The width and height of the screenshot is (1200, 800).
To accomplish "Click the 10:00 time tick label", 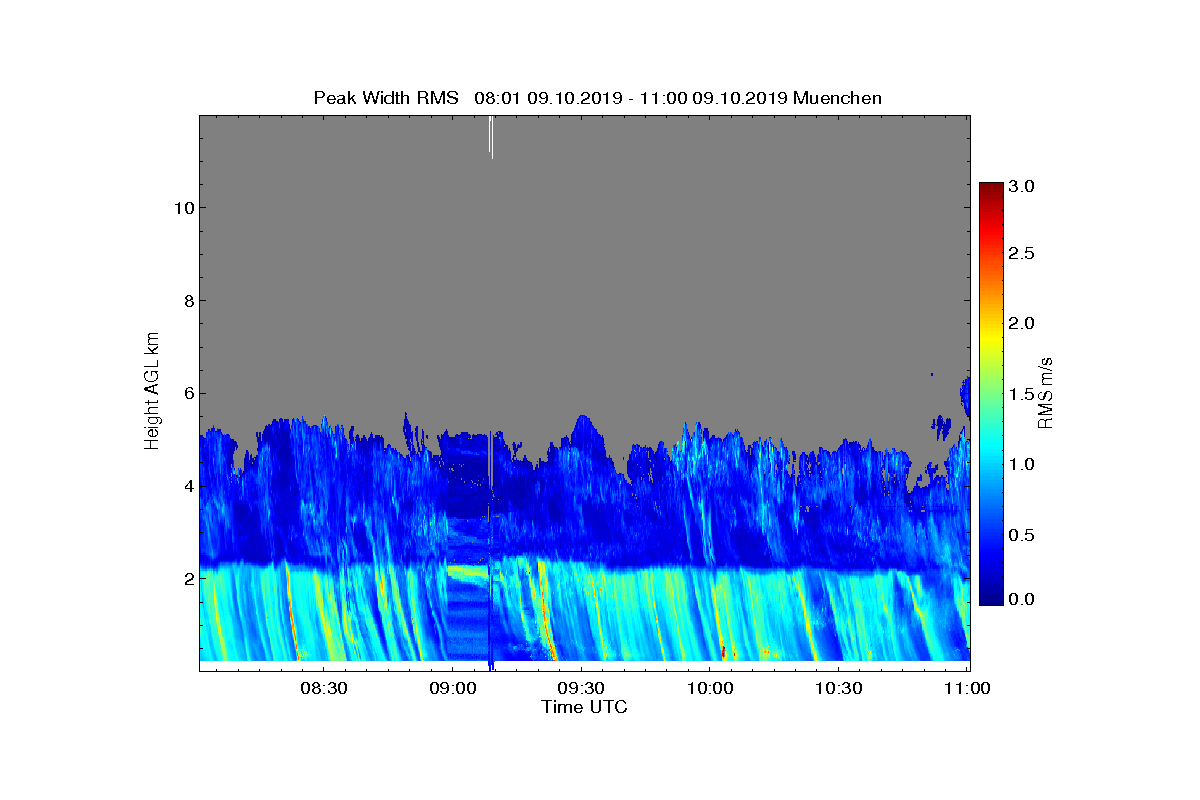I will point(710,689).
